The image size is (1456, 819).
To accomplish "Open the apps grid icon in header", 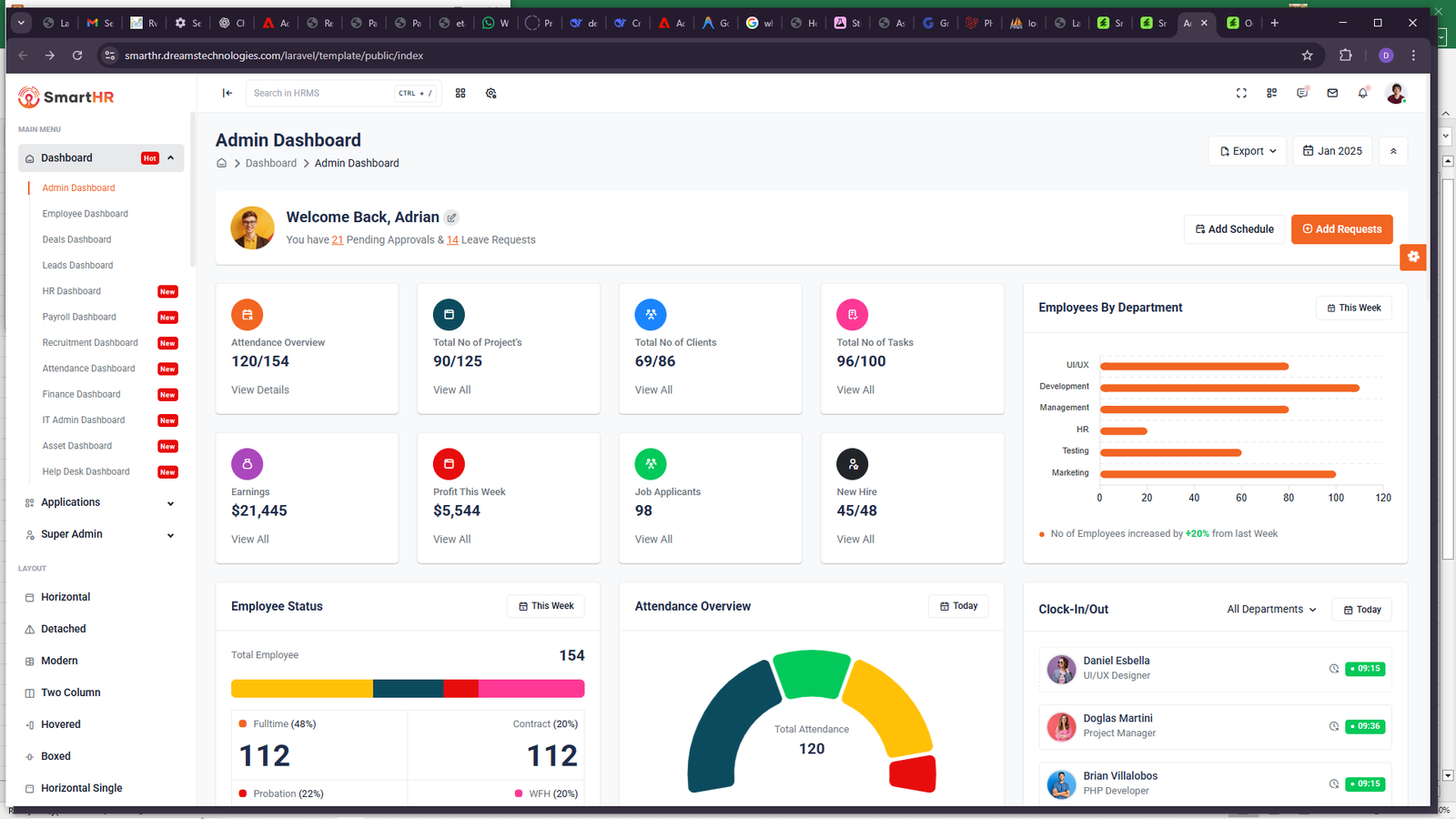I will click(x=460, y=93).
